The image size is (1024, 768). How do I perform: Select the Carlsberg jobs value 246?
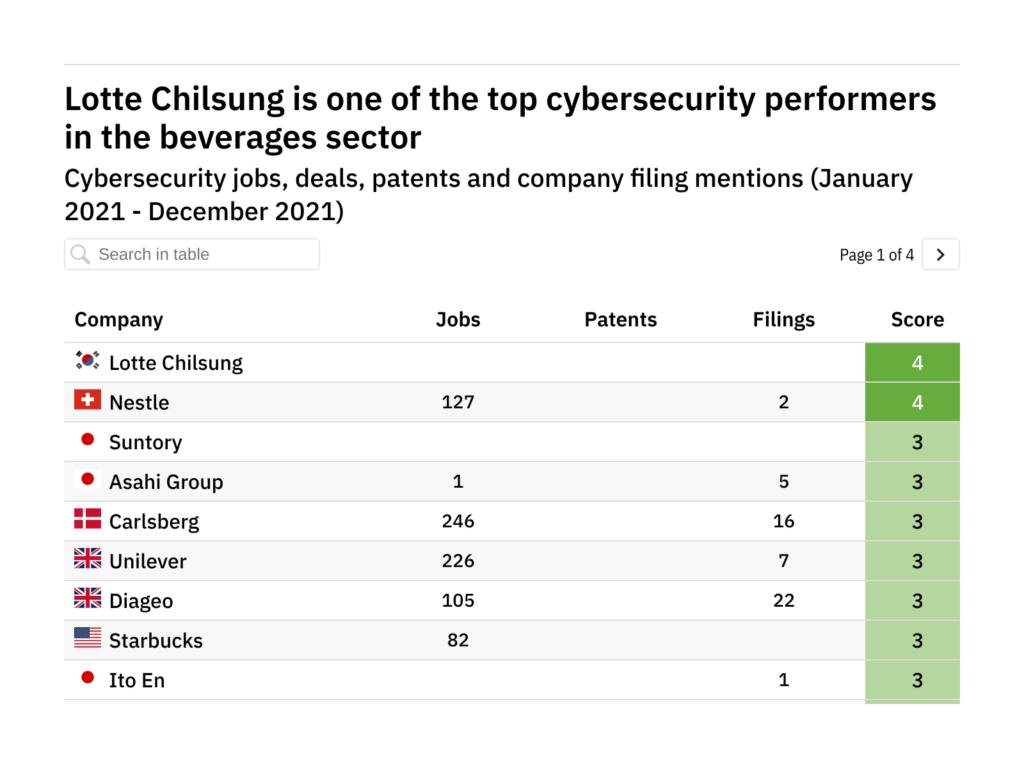[x=458, y=521]
